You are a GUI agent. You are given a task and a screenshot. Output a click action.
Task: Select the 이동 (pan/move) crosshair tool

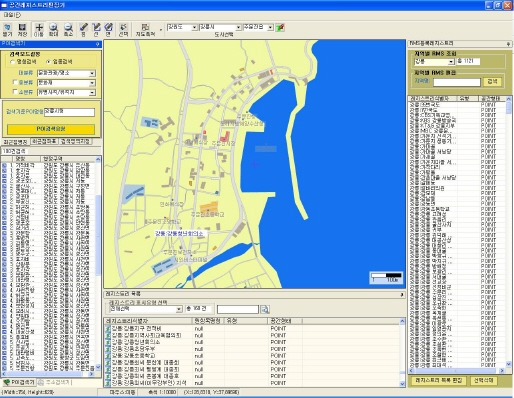point(39,30)
